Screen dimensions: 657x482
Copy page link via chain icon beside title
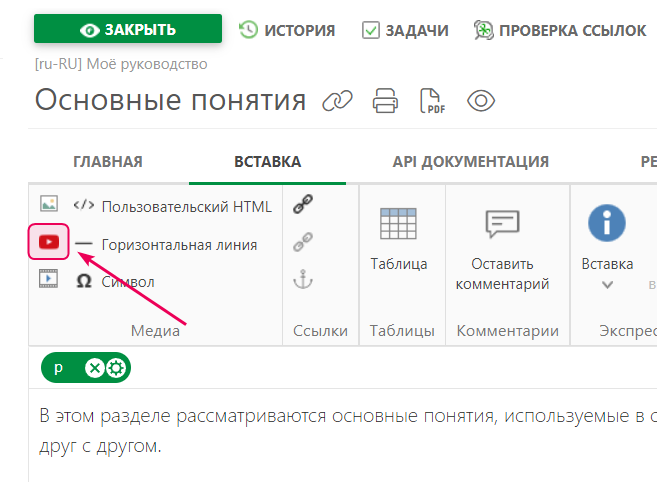[x=337, y=101]
